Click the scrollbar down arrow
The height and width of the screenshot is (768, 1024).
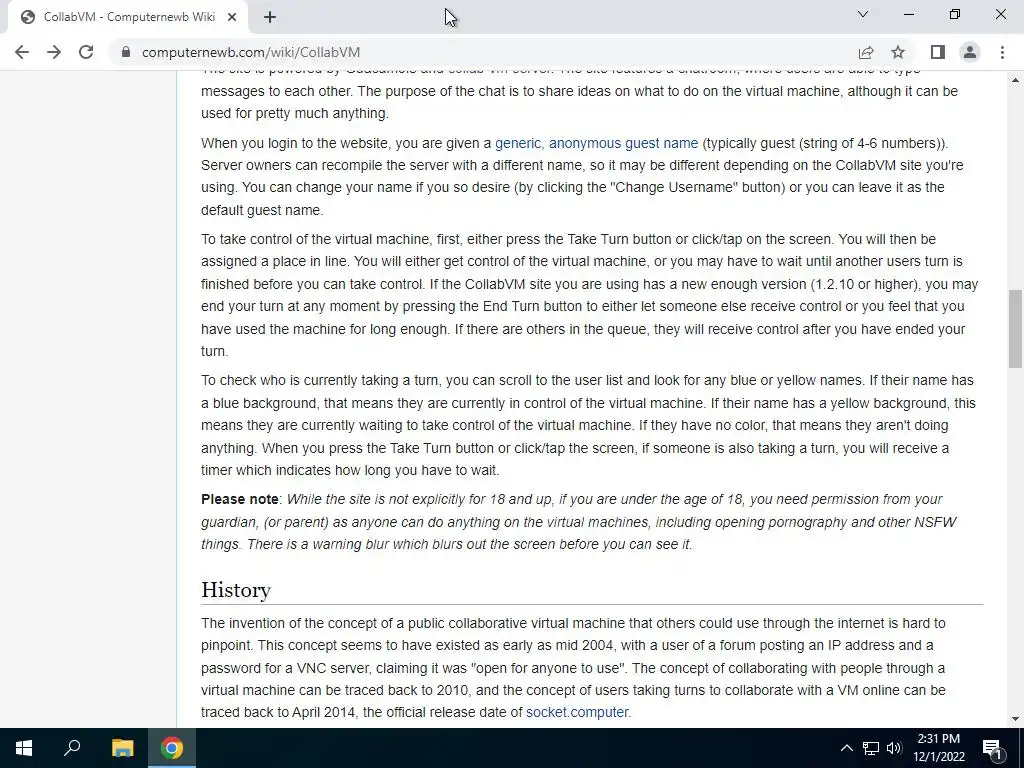pyautogui.click(x=1016, y=719)
